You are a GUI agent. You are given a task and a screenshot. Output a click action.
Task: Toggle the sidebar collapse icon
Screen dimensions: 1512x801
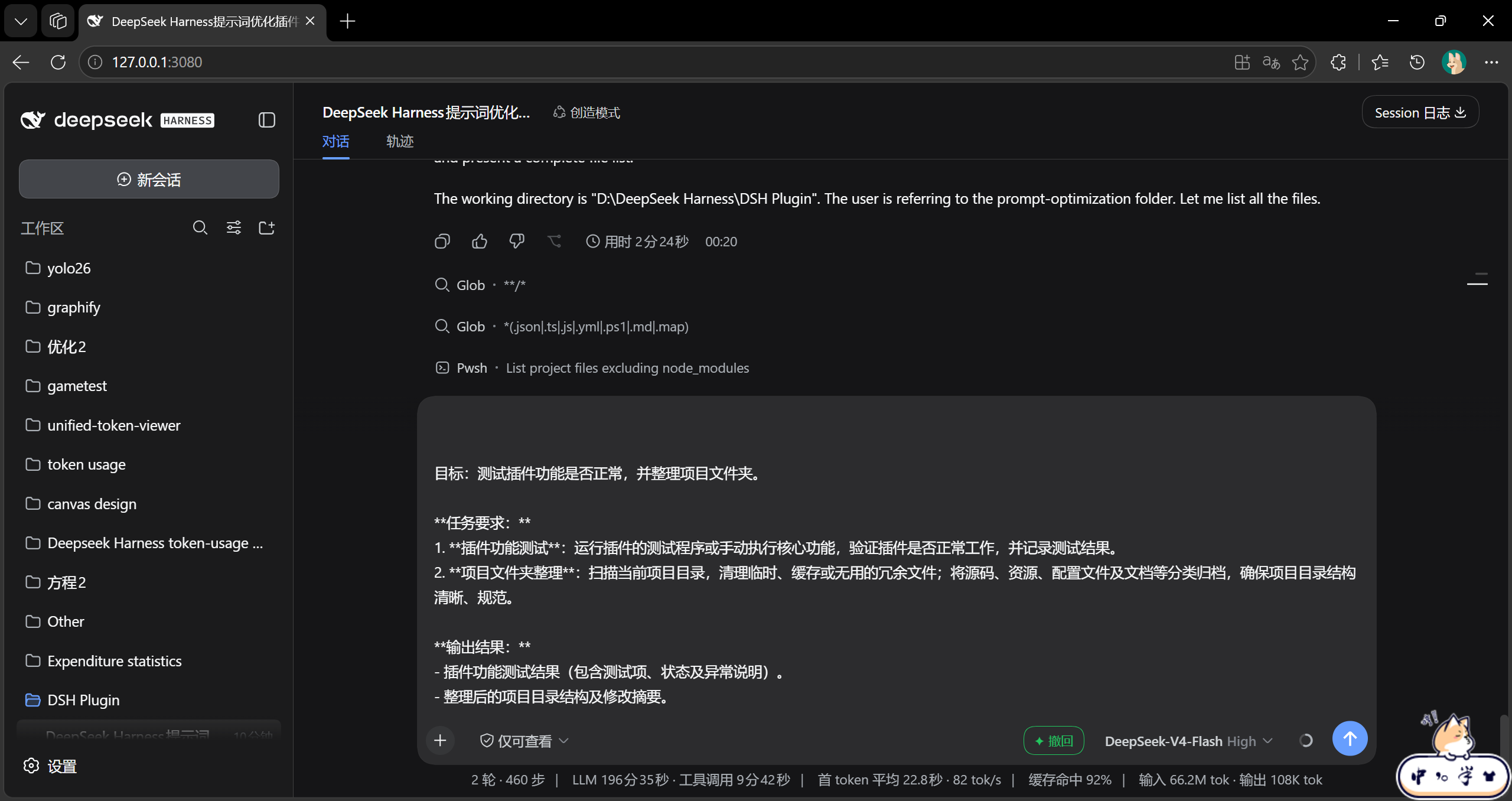point(267,120)
